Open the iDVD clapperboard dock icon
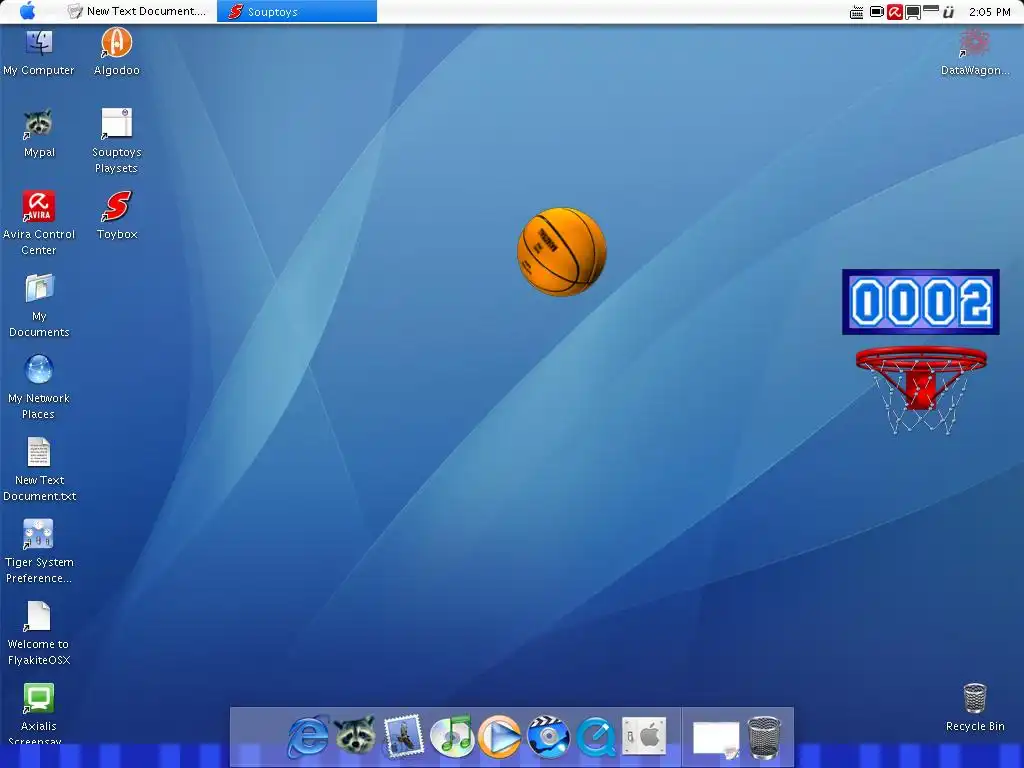This screenshot has height=768, width=1024. pyautogui.click(x=548, y=737)
